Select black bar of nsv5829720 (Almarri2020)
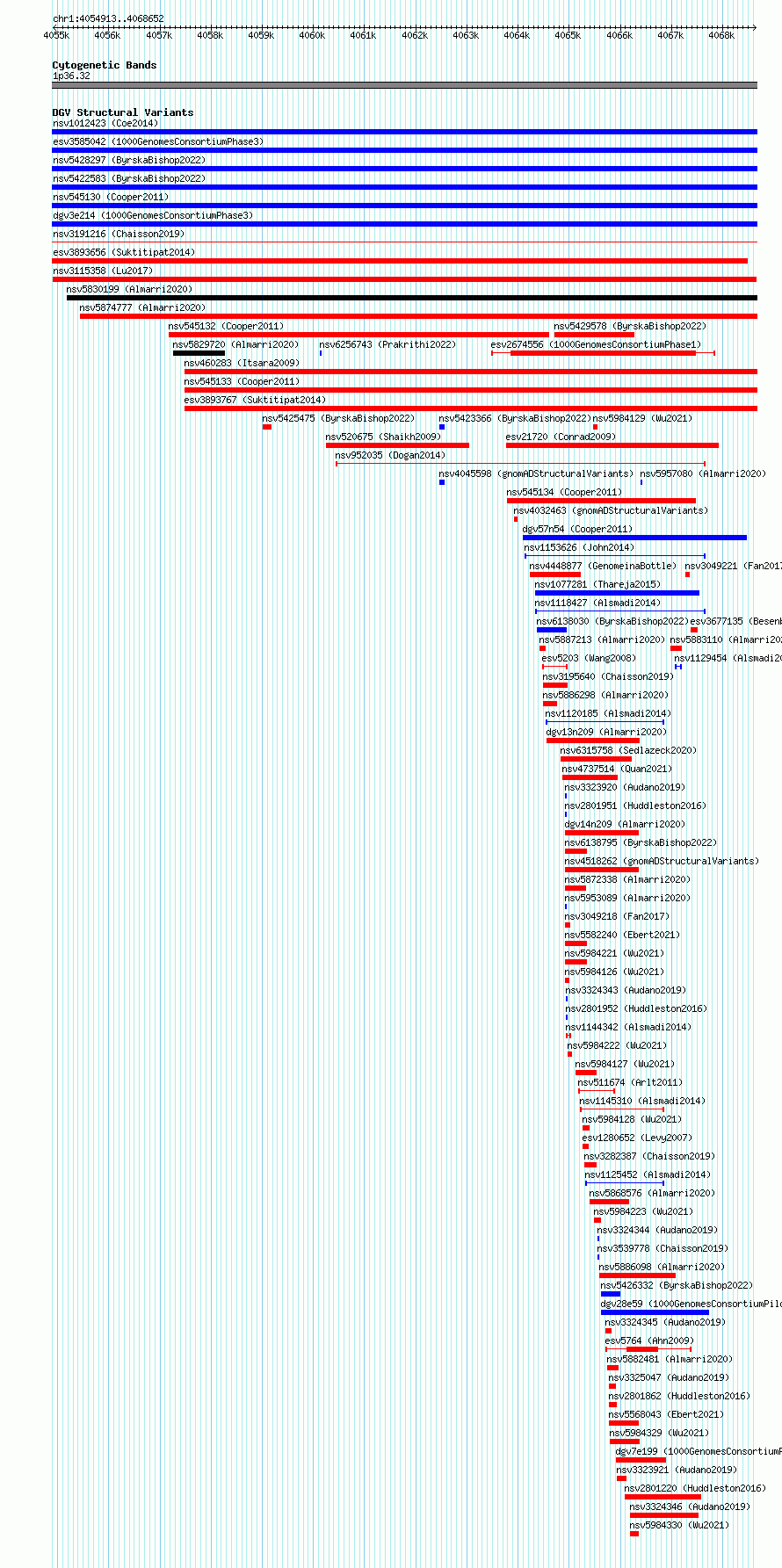Viewport: 782px width, 1568px height. click(199, 353)
